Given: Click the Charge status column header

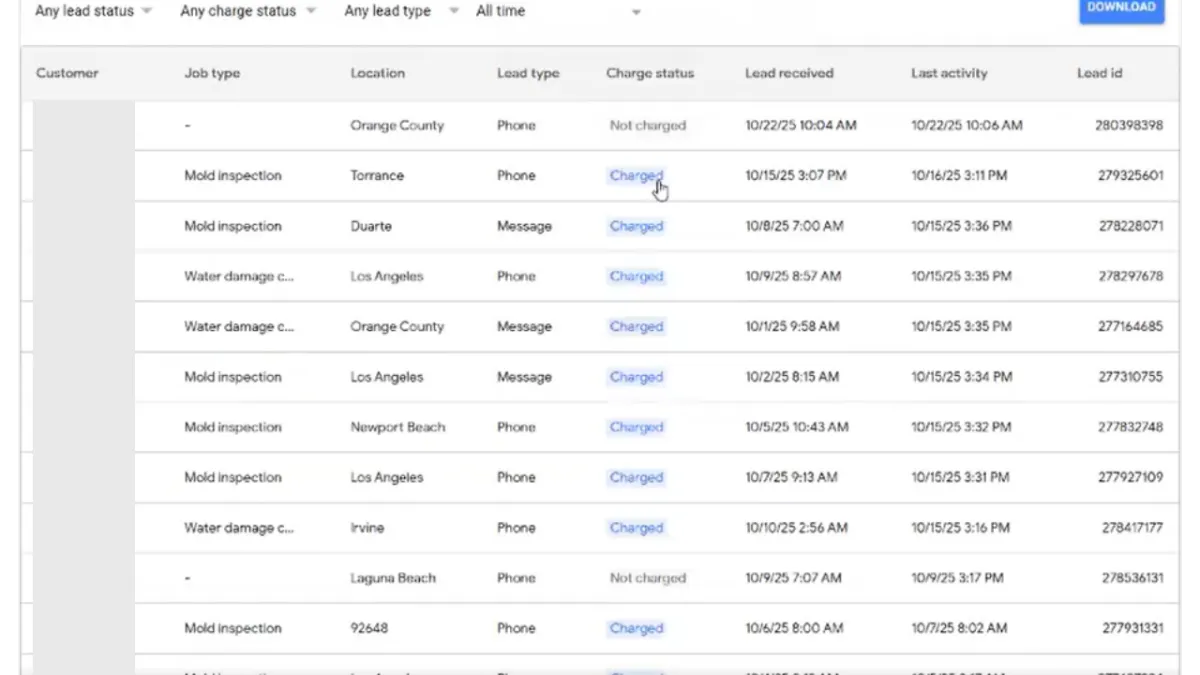Looking at the screenshot, I should (x=650, y=73).
